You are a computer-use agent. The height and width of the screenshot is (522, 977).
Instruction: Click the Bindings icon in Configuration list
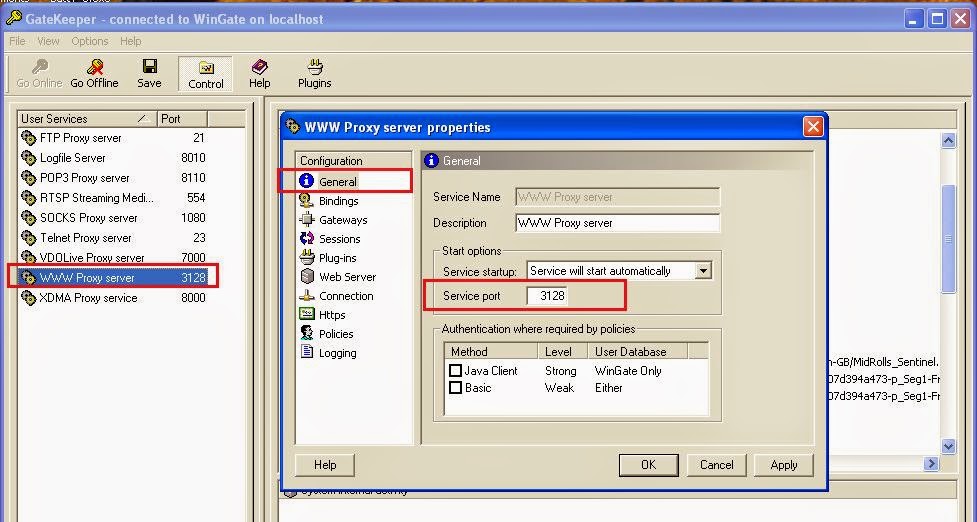(x=306, y=200)
